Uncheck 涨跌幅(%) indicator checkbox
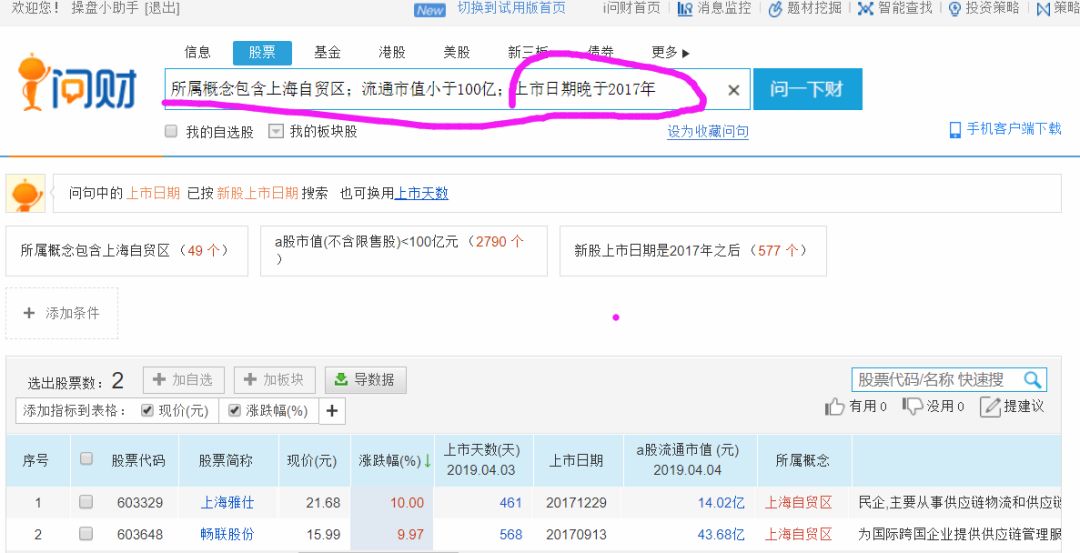Viewport: 1080px width, 553px height. [234, 410]
